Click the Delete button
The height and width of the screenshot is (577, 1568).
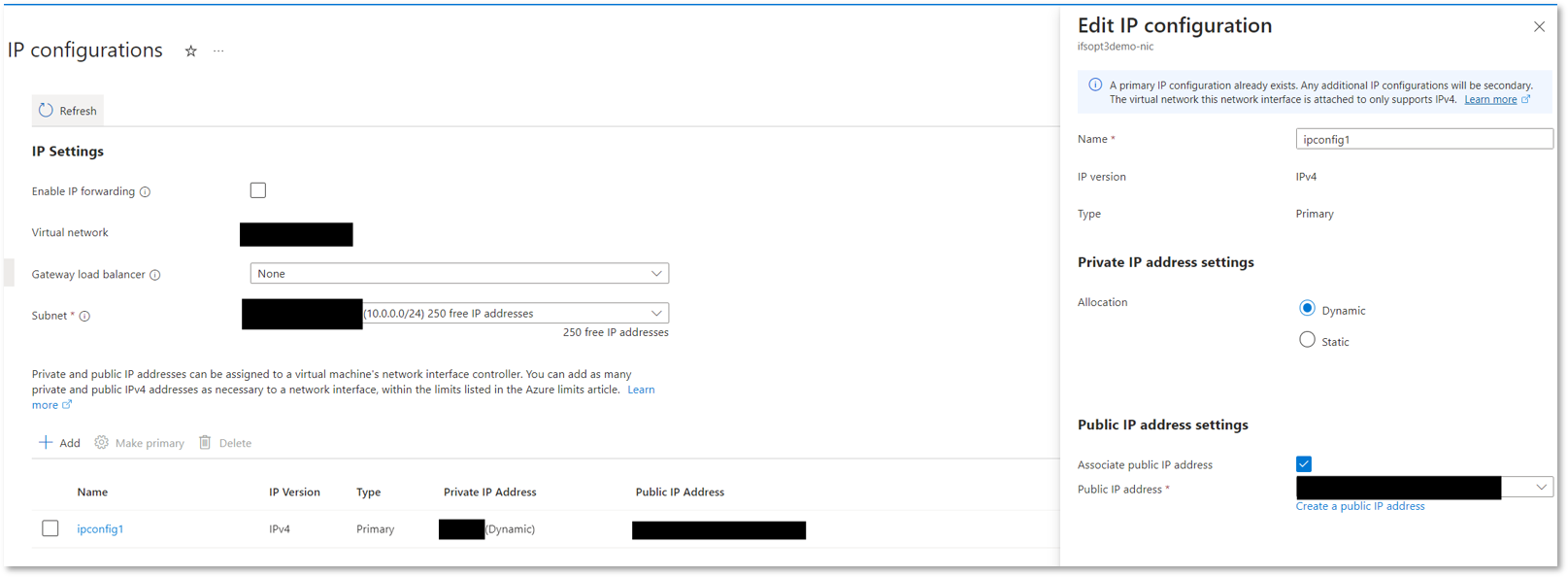point(225,443)
